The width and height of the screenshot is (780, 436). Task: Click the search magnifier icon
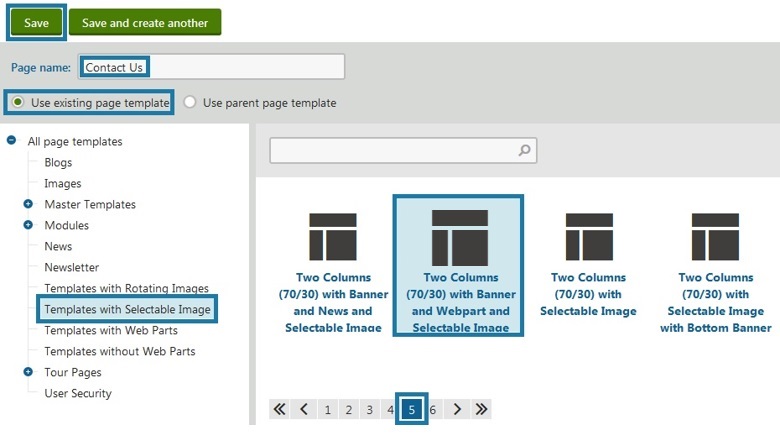(524, 151)
